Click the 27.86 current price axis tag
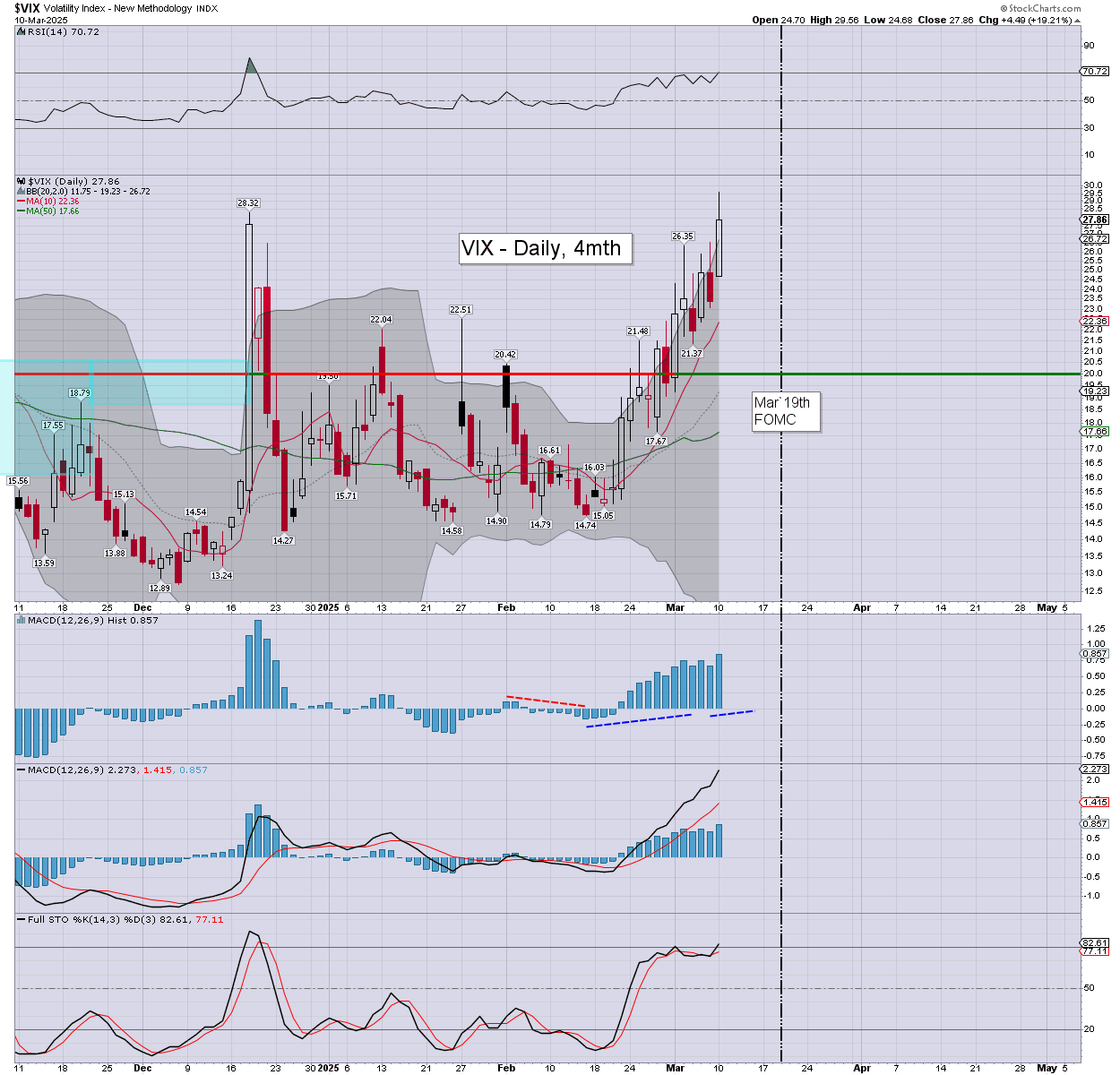 [1095, 219]
